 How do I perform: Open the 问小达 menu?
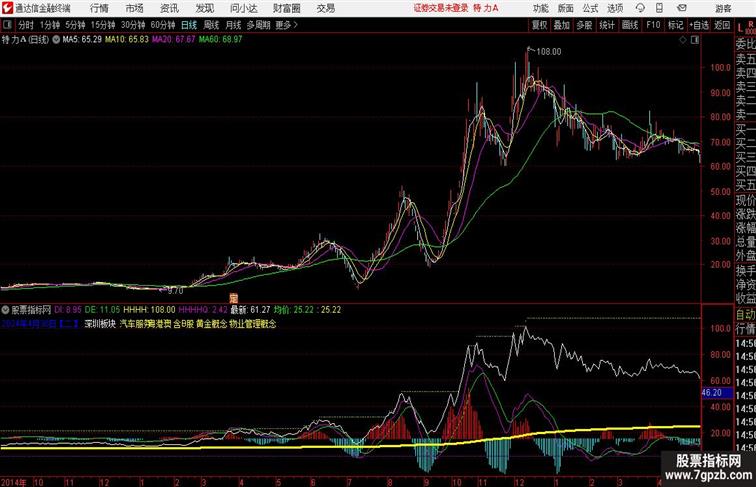(243, 8)
